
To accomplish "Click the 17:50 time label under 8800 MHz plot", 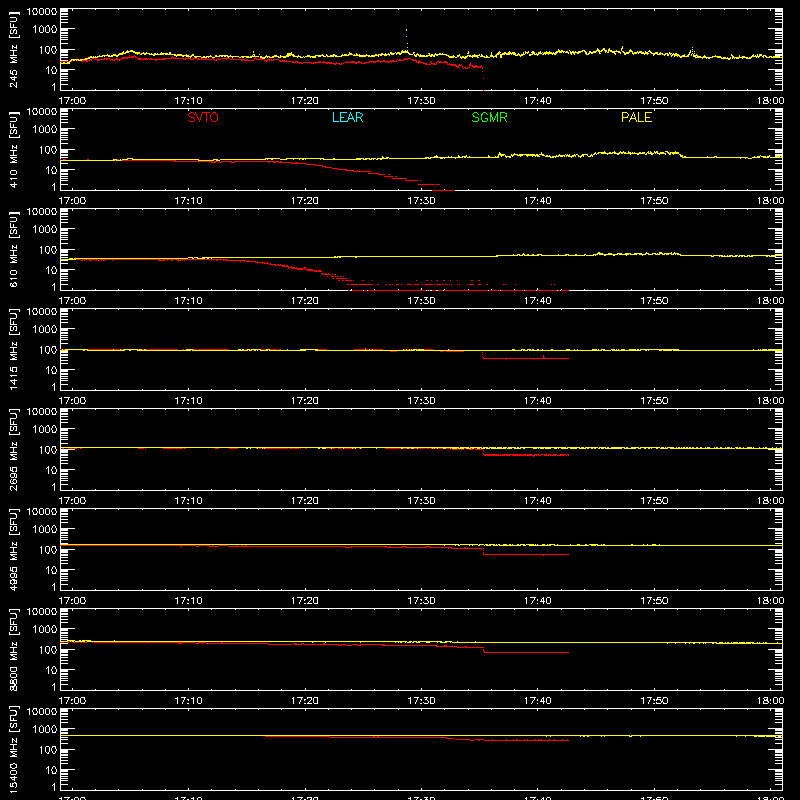I will tap(654, 701).
